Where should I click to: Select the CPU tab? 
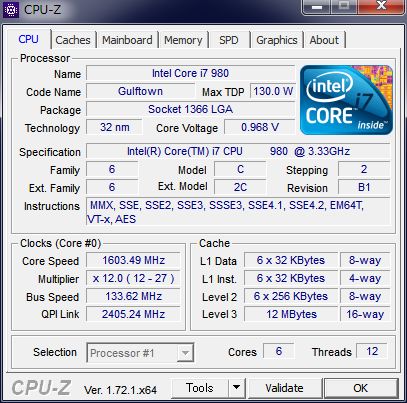click(x=29, y=39)
